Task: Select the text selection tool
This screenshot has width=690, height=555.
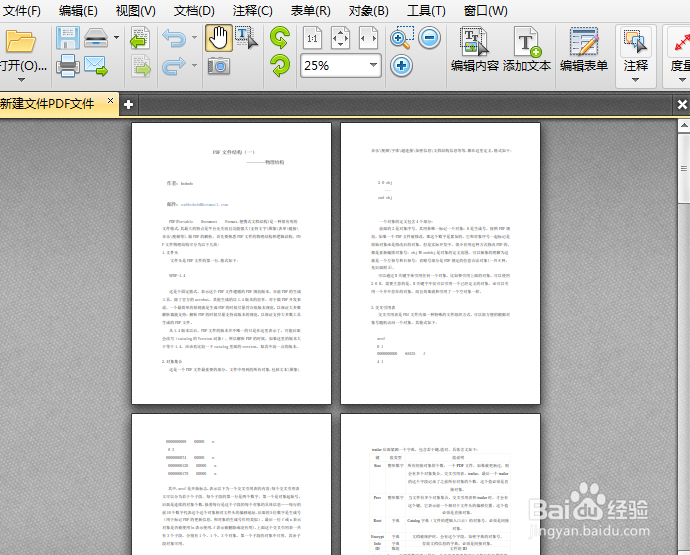Action: tap(246, 38)
